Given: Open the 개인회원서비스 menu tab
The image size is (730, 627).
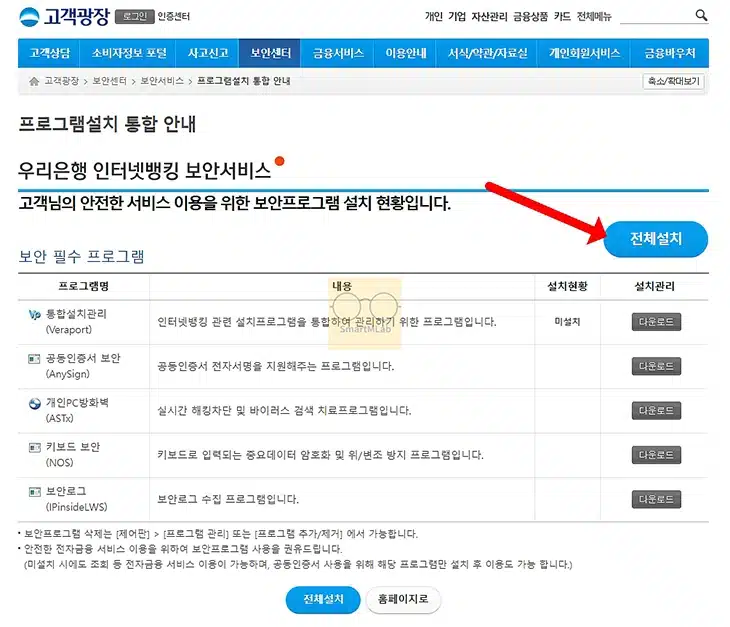Looking at the screenshot, I should click(x=584, y=53).
